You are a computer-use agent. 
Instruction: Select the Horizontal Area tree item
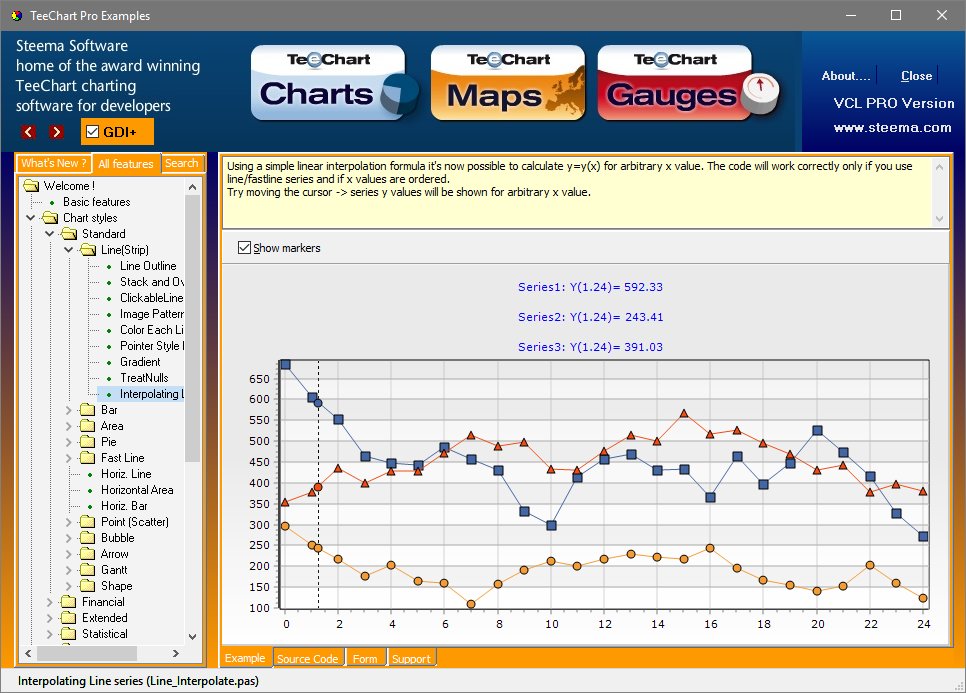click(137, 490)
